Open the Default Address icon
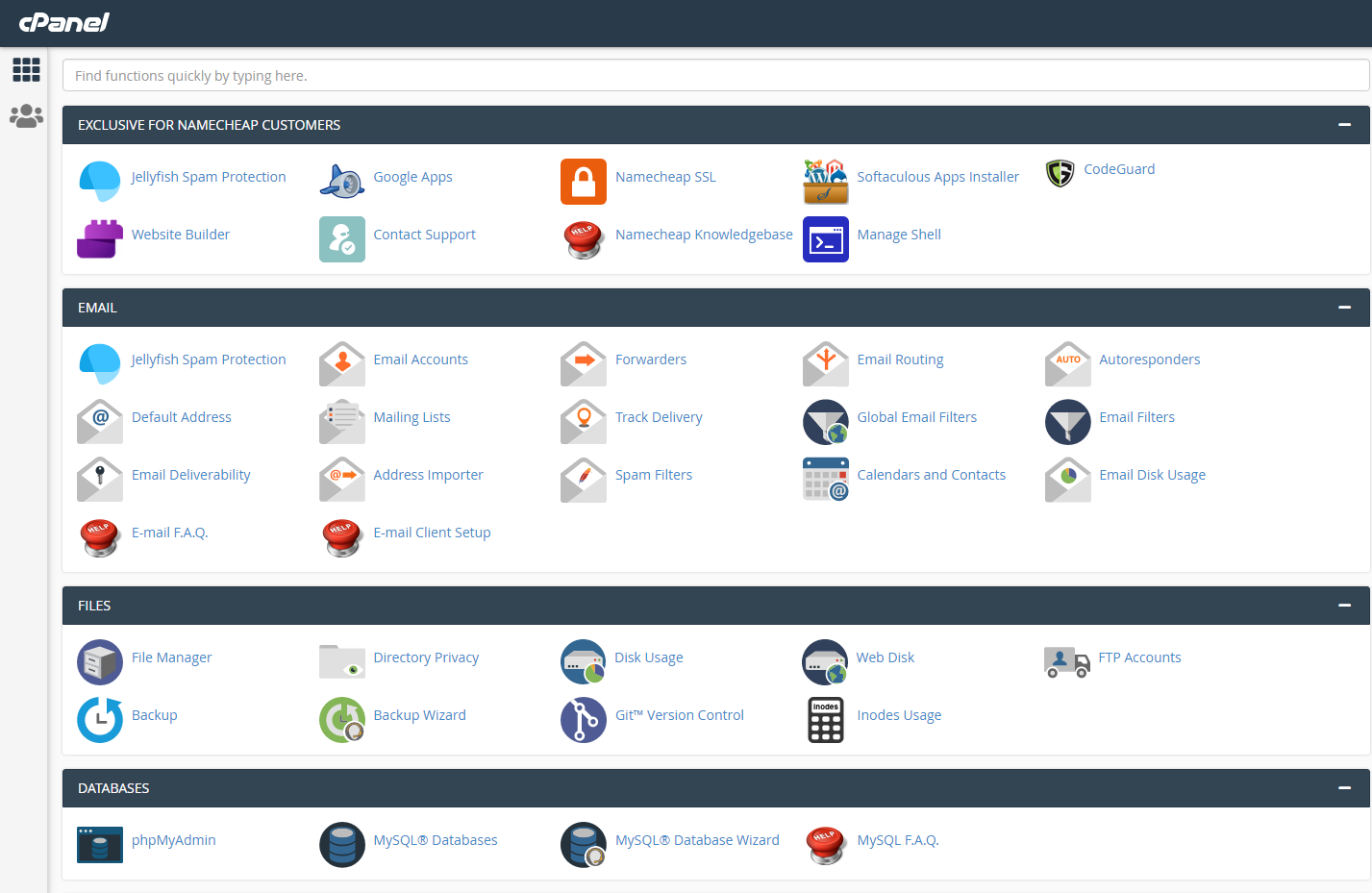This screenshot has height=893, width=1372. click(100, 422)
